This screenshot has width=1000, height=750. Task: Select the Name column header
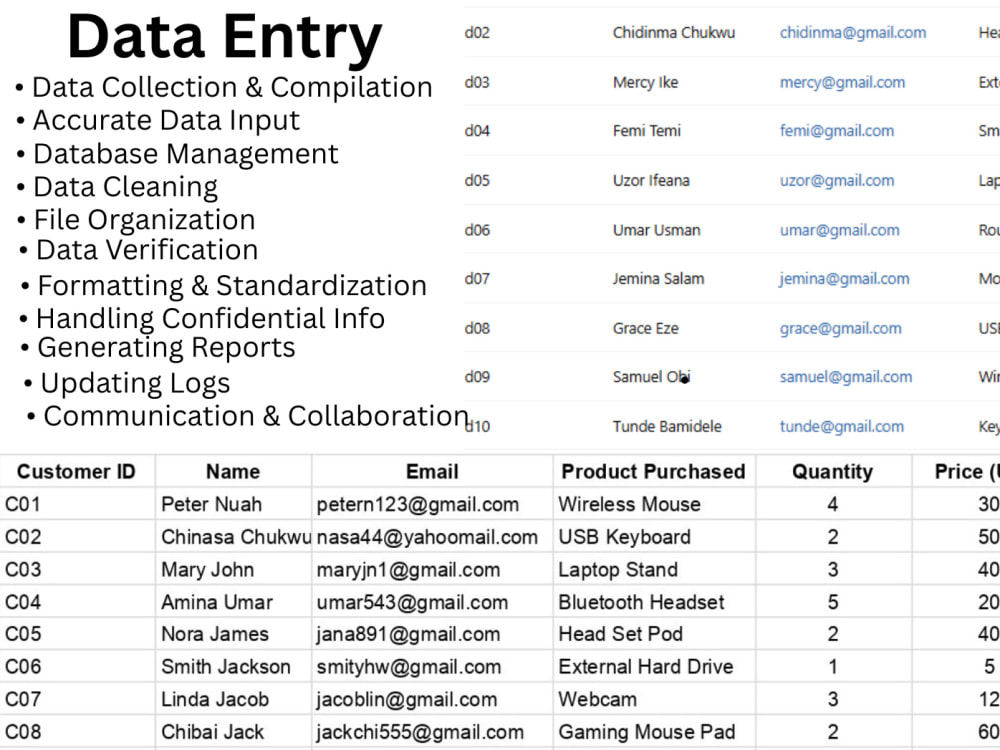pos(233,471)
